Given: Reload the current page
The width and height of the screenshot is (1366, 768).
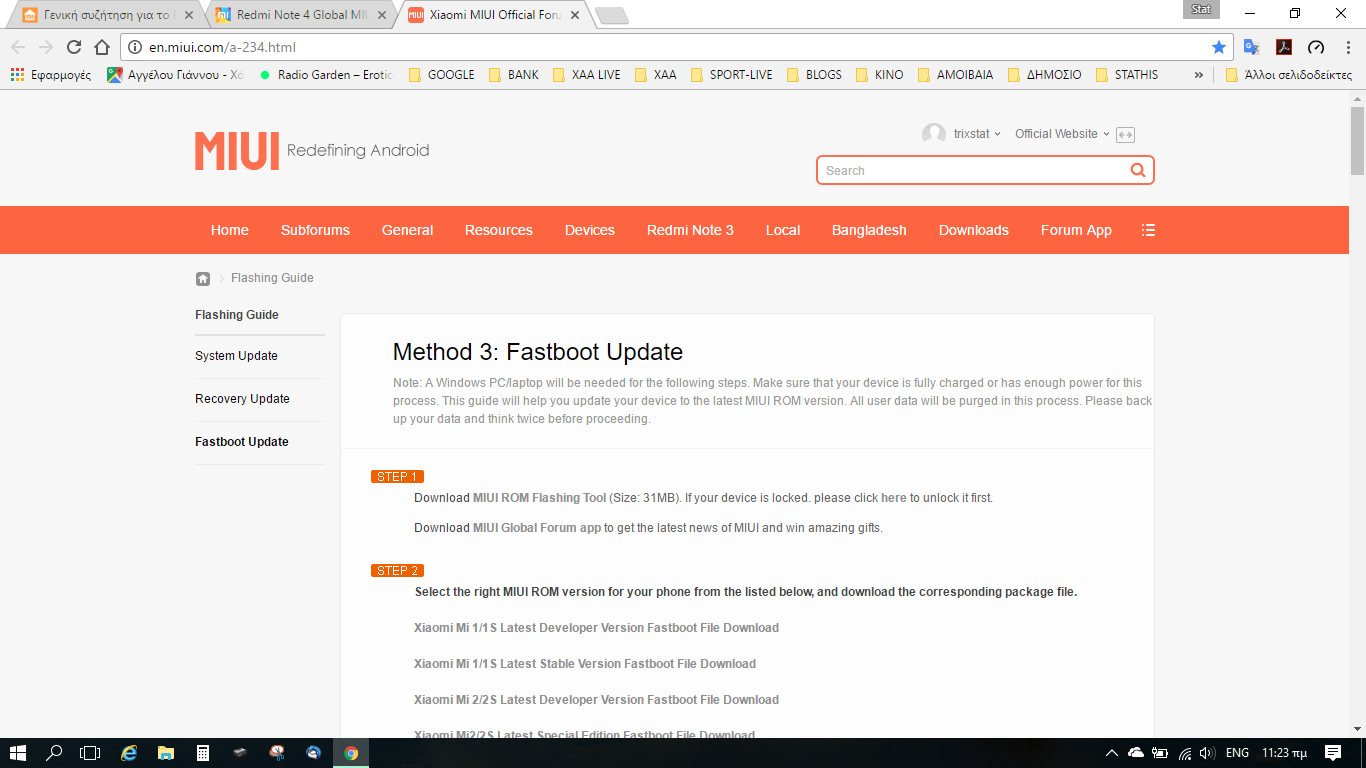Looking at the screenshot, I should (74, 47).
